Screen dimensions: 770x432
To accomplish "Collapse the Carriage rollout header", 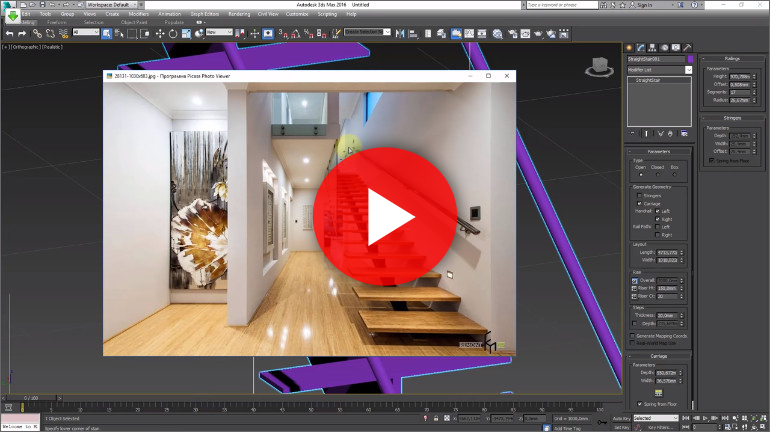I will (659, 356).
